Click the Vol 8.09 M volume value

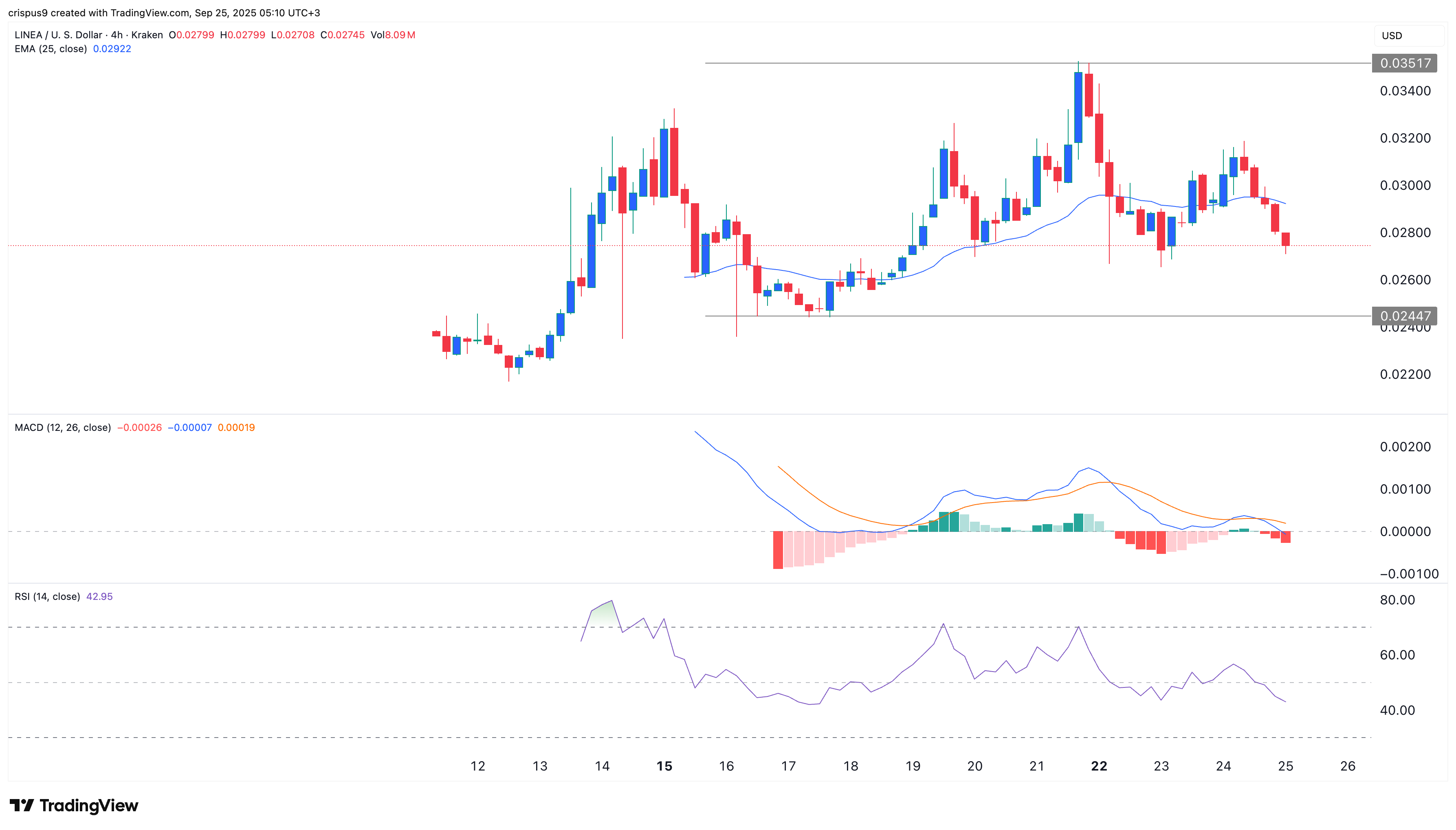click(393, 35)
